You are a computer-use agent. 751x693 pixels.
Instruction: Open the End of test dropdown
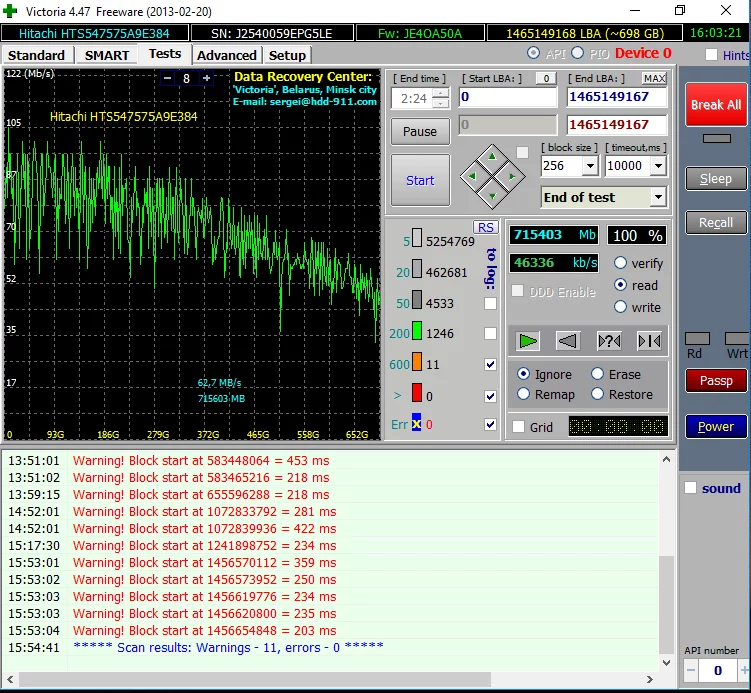coord(657,197)
